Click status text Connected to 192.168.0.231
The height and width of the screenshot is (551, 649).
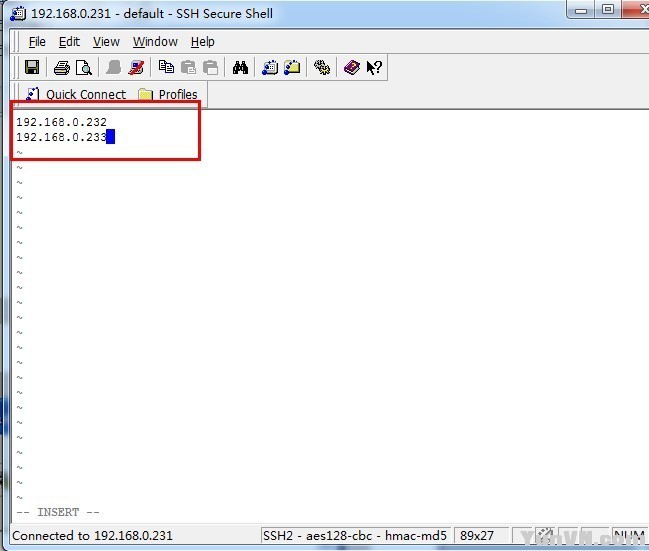pos(92,536)
